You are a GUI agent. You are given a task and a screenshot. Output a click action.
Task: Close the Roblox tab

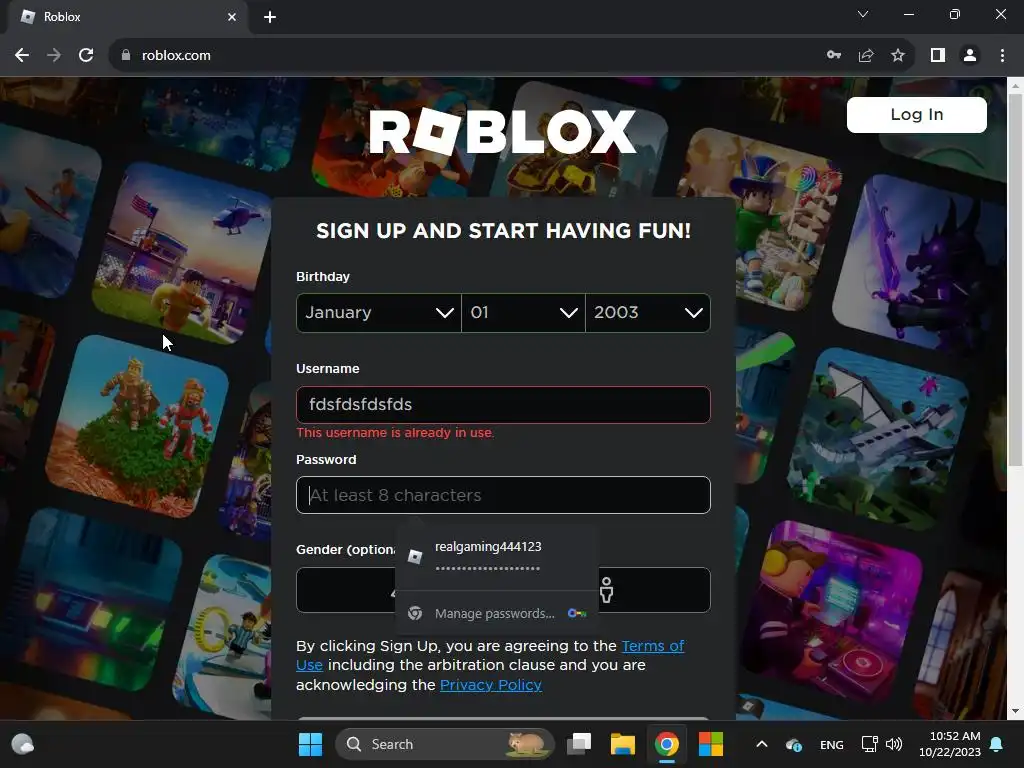click(x=232, y=17)
